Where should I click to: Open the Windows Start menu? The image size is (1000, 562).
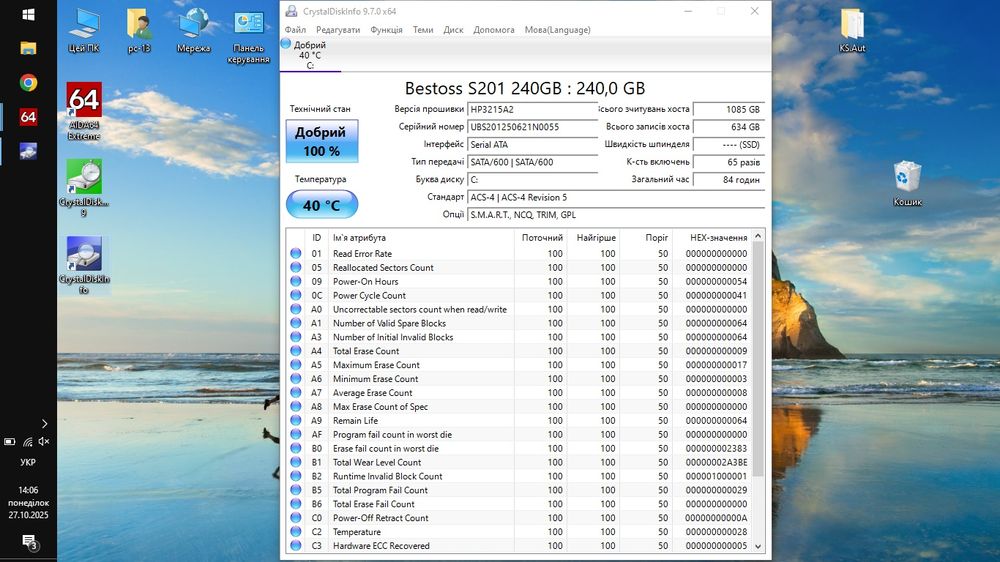coord(28,14)
